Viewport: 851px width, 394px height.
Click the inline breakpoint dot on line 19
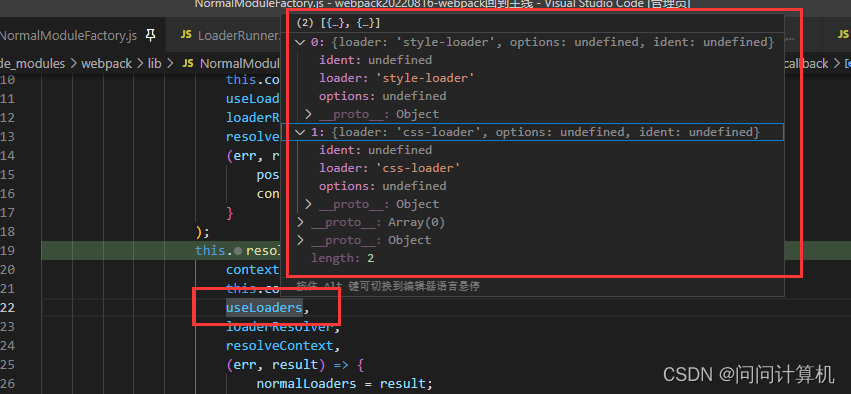(237, 251)
